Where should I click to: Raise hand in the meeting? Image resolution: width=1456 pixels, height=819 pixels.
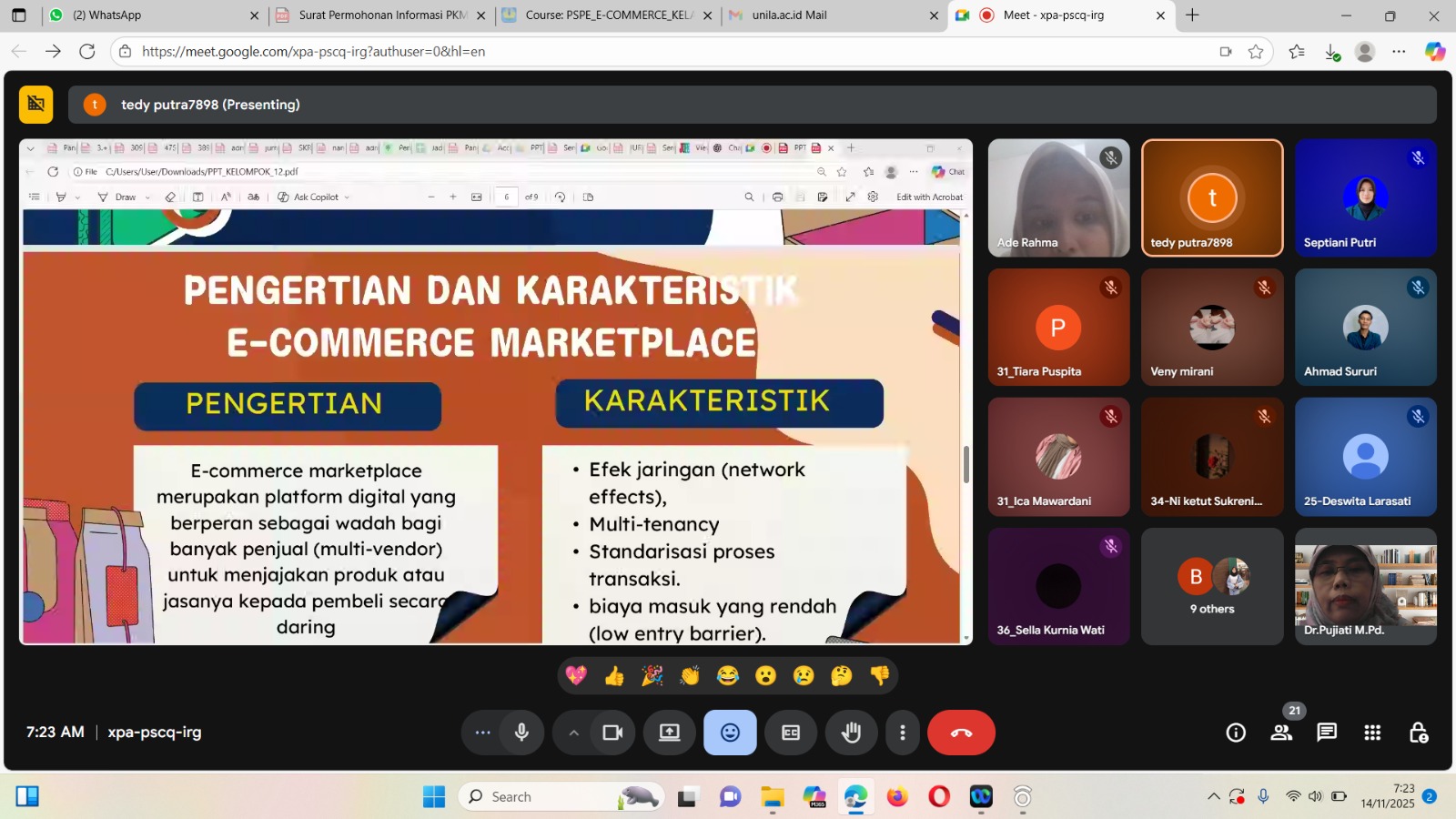(x=851, y=733)
